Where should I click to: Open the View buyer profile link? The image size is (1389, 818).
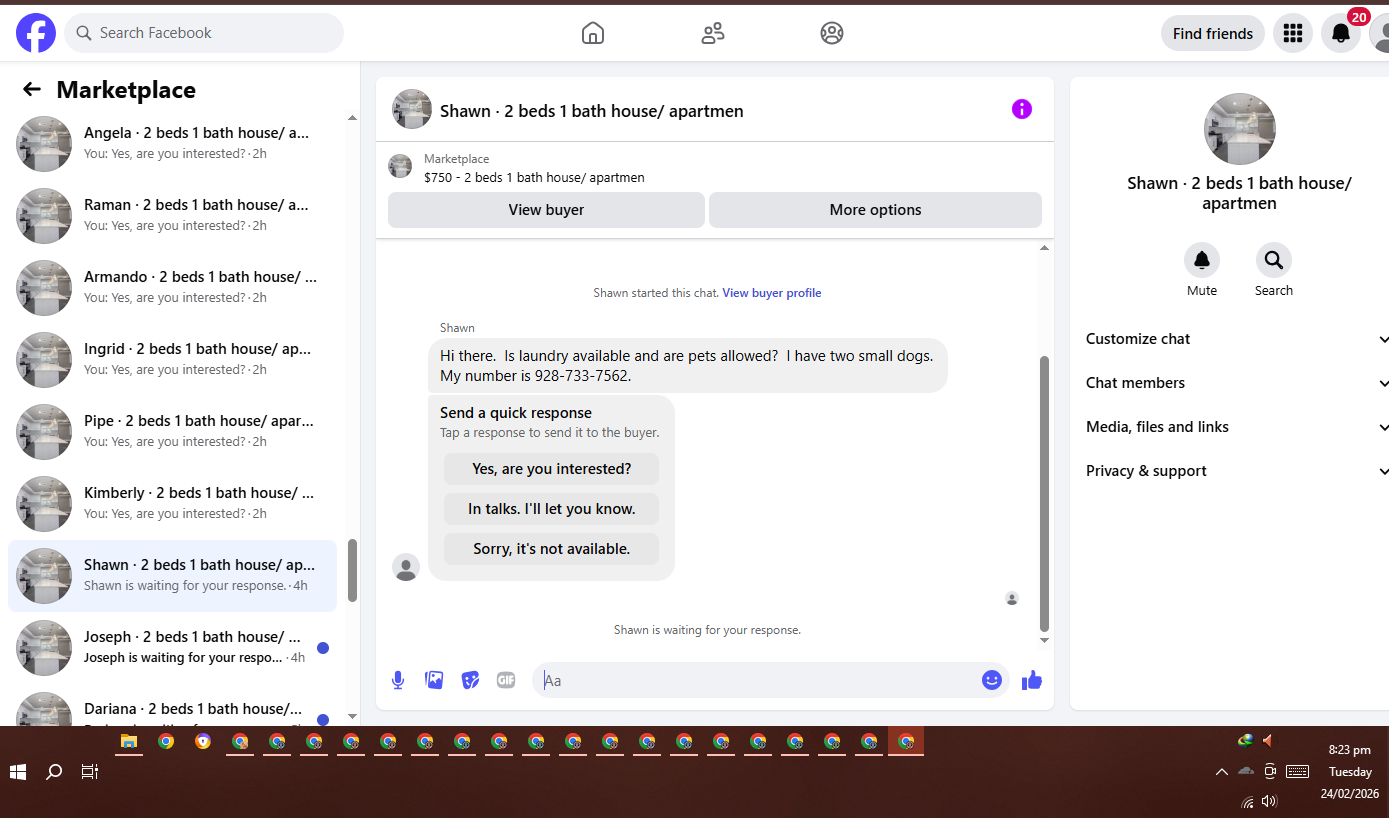[x=772, y=293]
